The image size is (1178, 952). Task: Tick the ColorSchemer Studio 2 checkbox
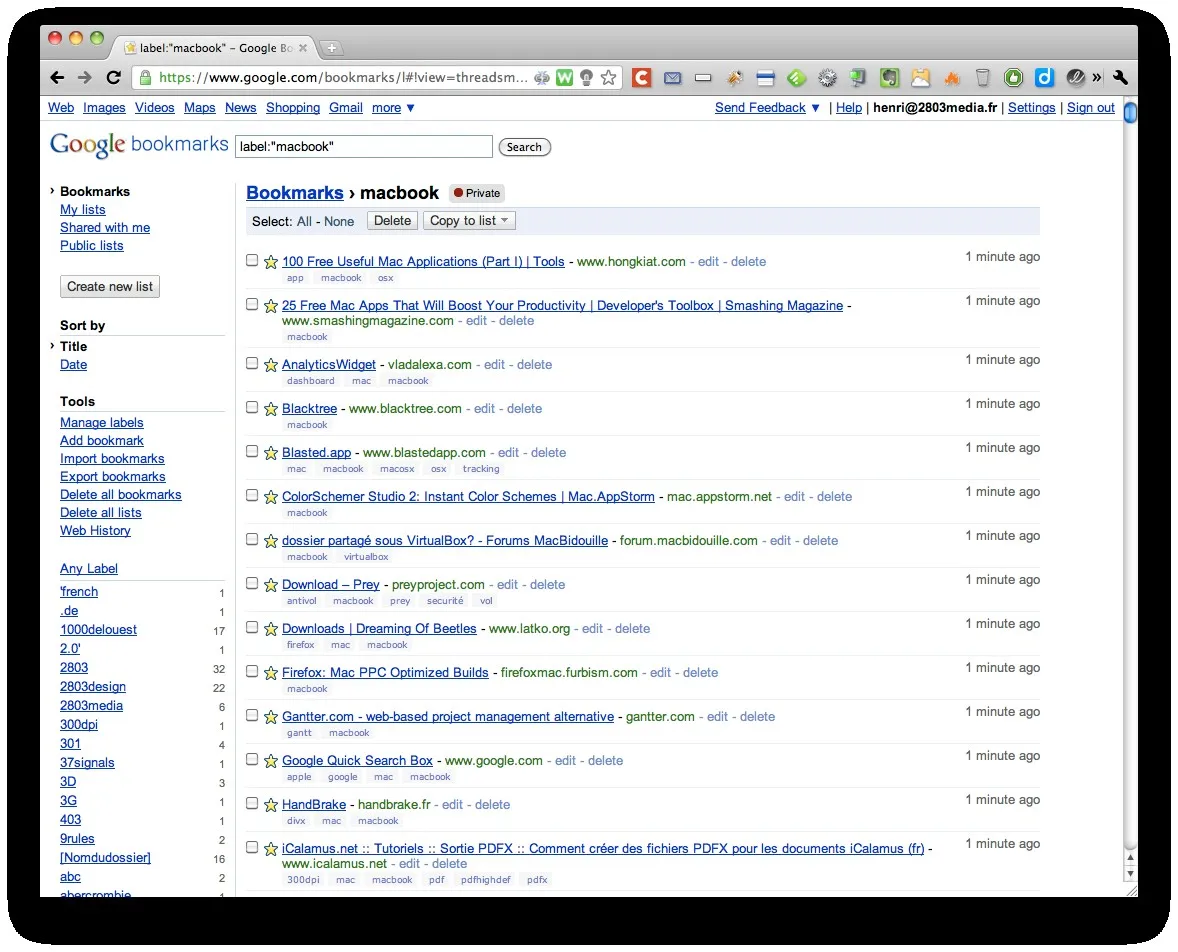click(x=252, y=495)
